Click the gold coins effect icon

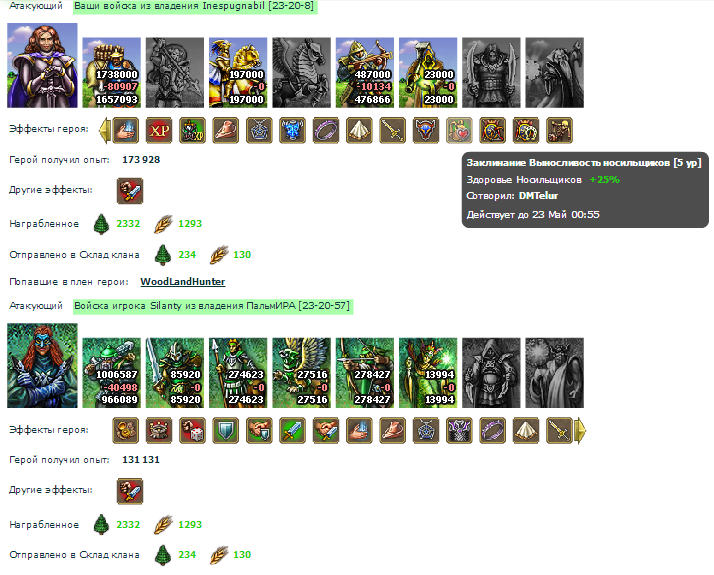coord(126,430)
